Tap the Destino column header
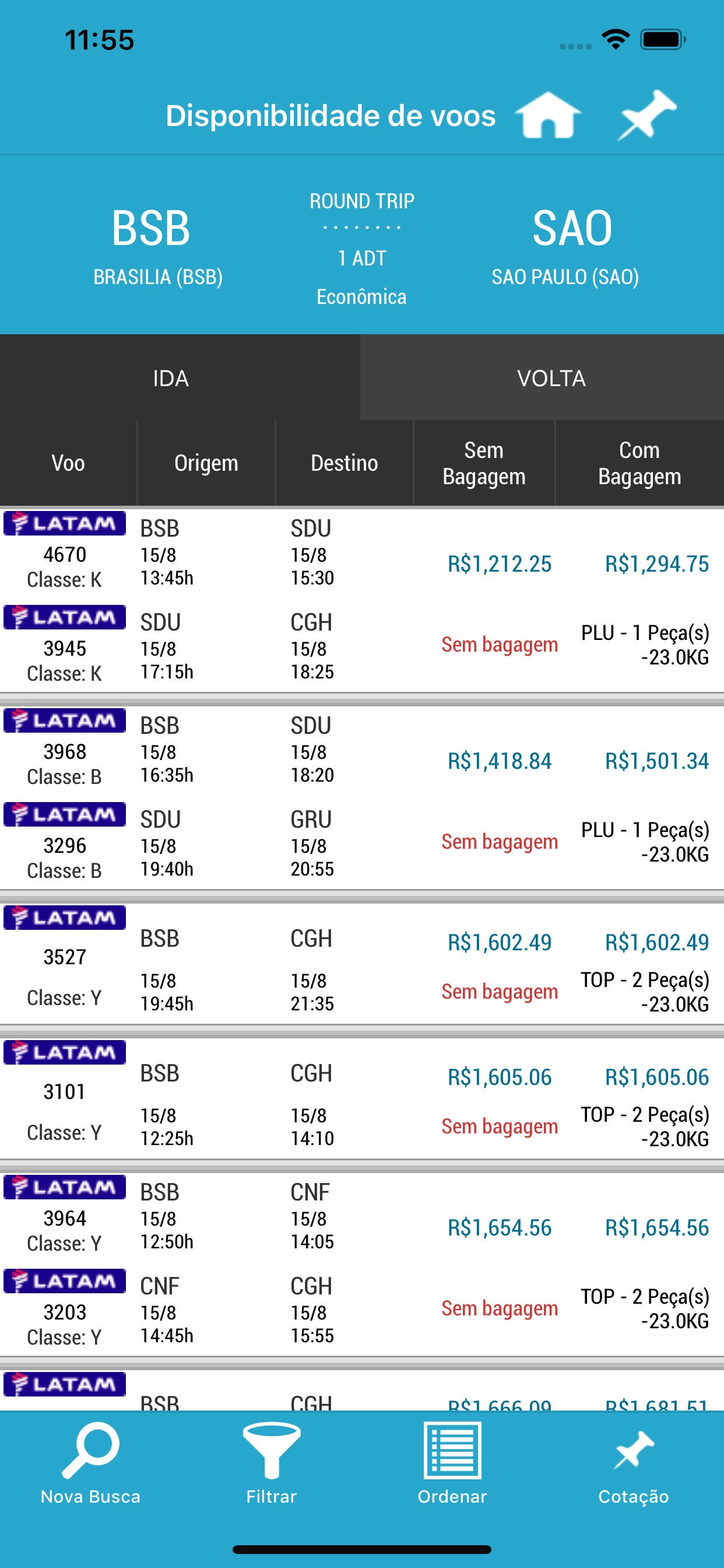 coord(345,463)
